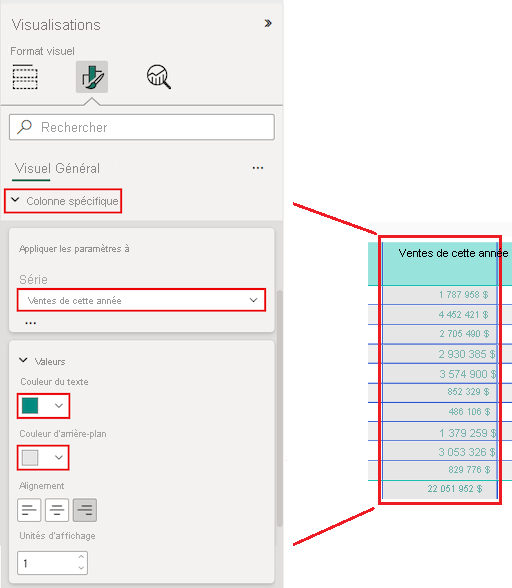Select the cell 829 776 $
This screenshot has width=512, height=588.
click(x=440, y=470)
